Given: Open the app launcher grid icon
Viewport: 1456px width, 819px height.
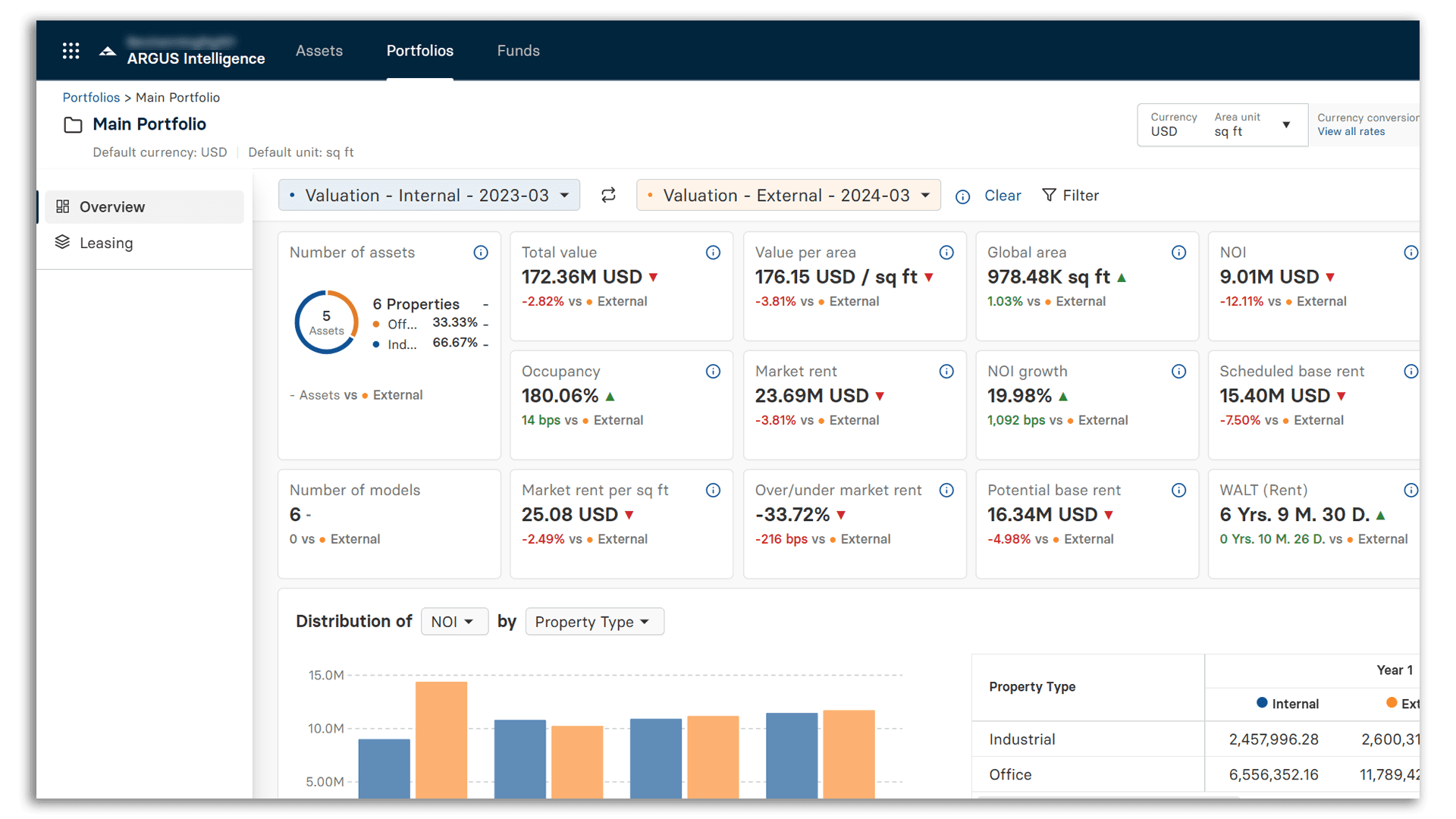Looking at the screenshot, I should coord(71,50).
